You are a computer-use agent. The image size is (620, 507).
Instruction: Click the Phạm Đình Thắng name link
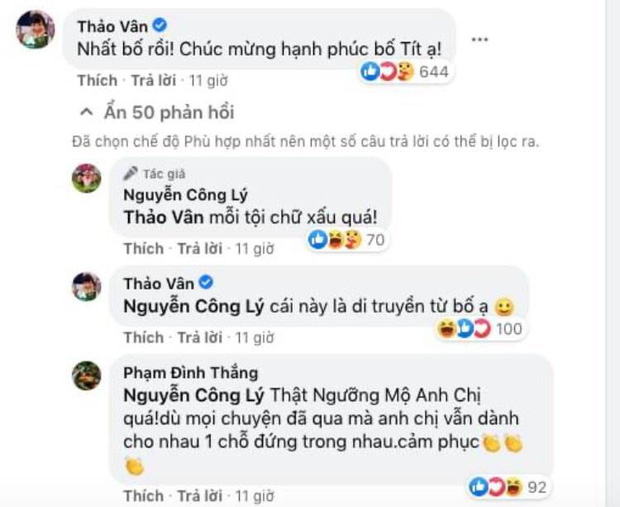point(191,373)
